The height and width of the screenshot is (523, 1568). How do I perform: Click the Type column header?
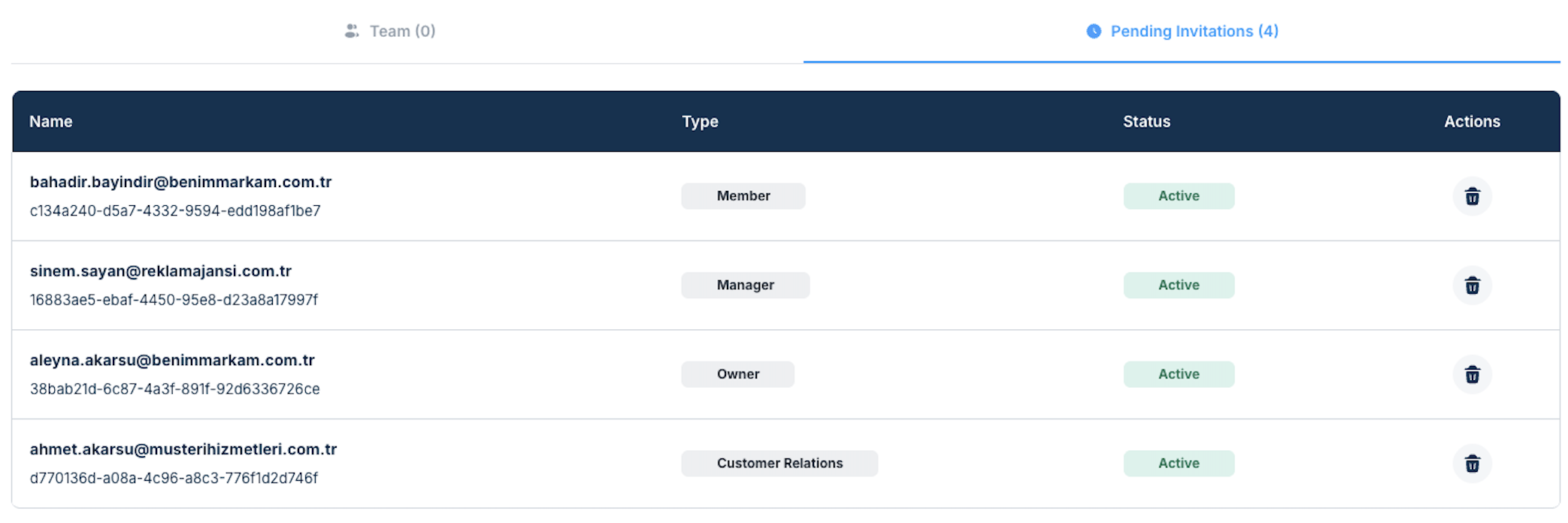click(x=700, y=122)
